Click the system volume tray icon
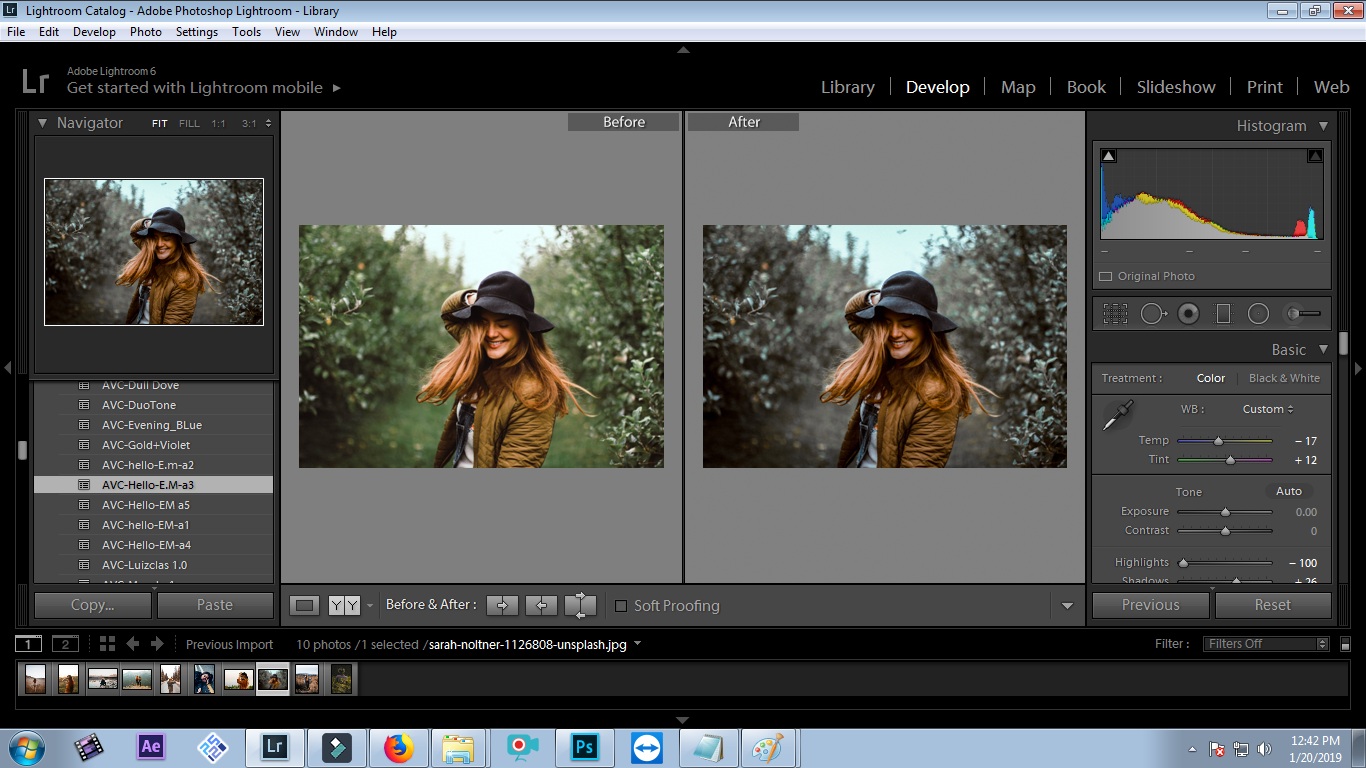This screenshot has height=768, width=1366. [x=1264, y=749]
